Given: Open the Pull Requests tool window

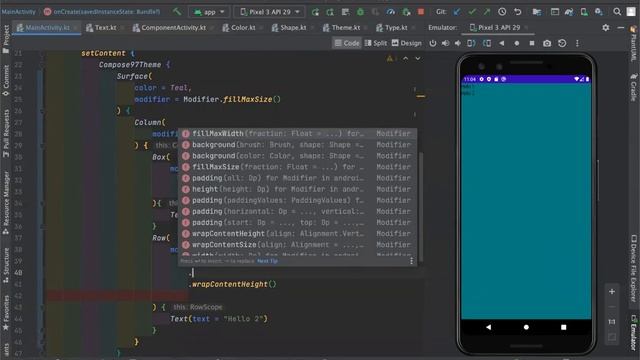Looking at the screenshot, I should coord(6,133).
